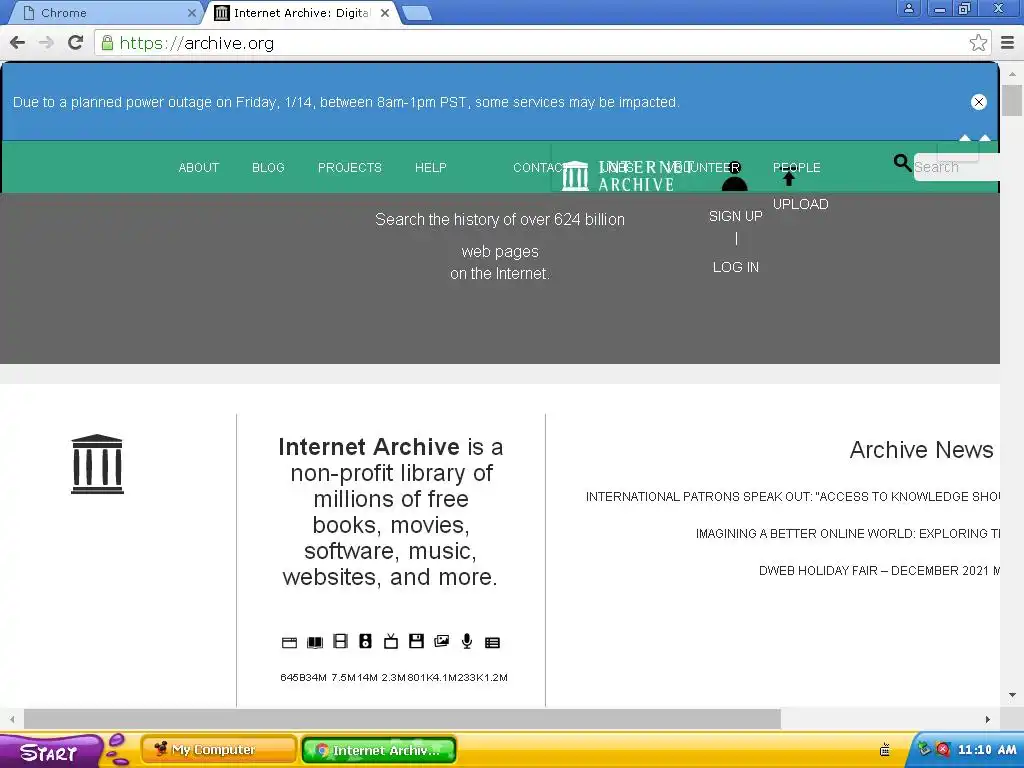Close the Chrome tab
Viewport: 1024px width, 768px height.
(x=191, y=13)
